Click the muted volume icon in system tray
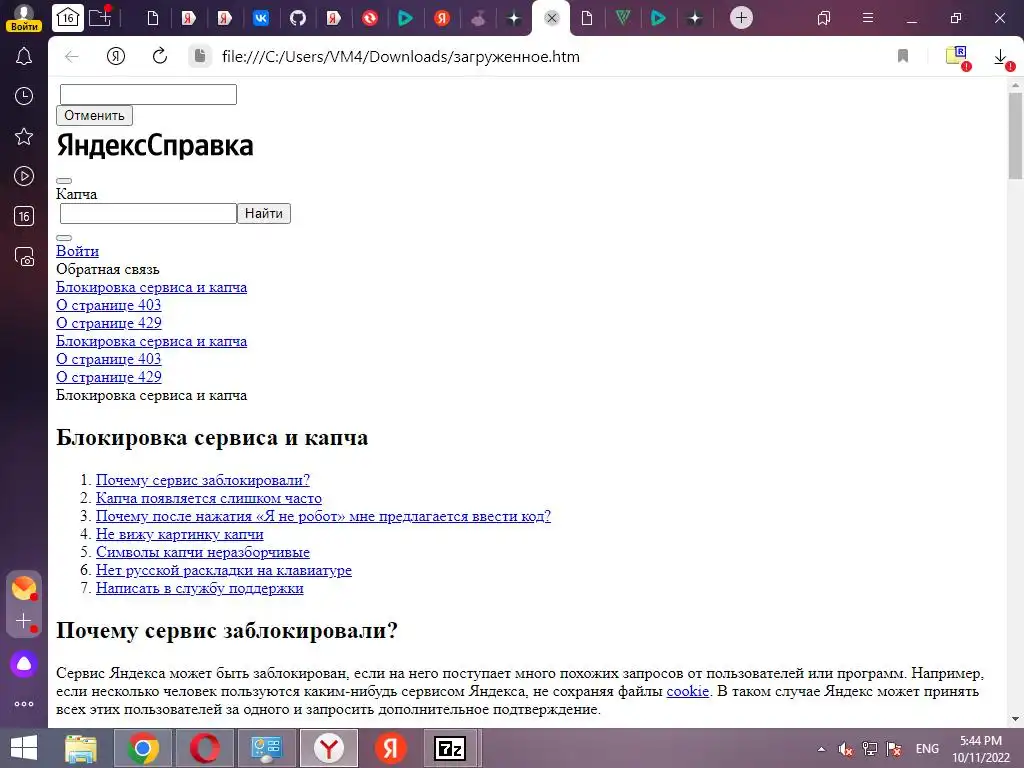The image size is (1024, 768). 846,749
